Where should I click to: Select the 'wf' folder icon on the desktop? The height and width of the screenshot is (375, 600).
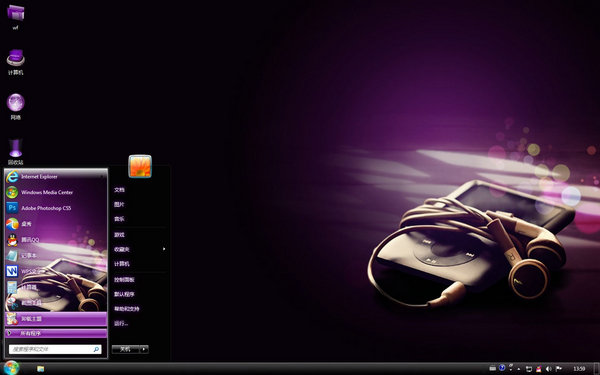[x=16, y=17]
